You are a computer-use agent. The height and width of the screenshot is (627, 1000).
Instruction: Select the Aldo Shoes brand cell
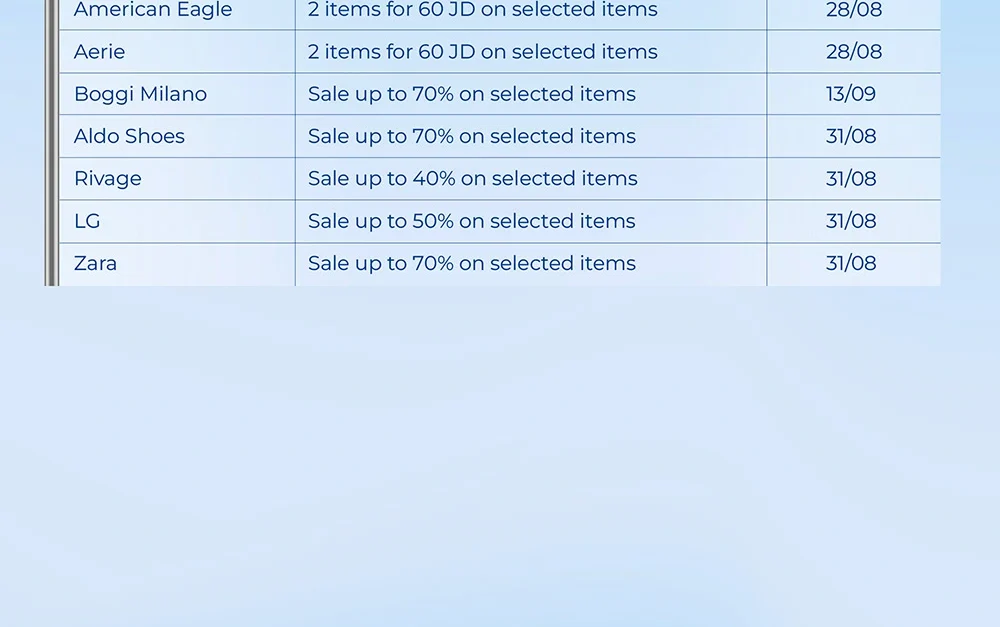point(129,136)
